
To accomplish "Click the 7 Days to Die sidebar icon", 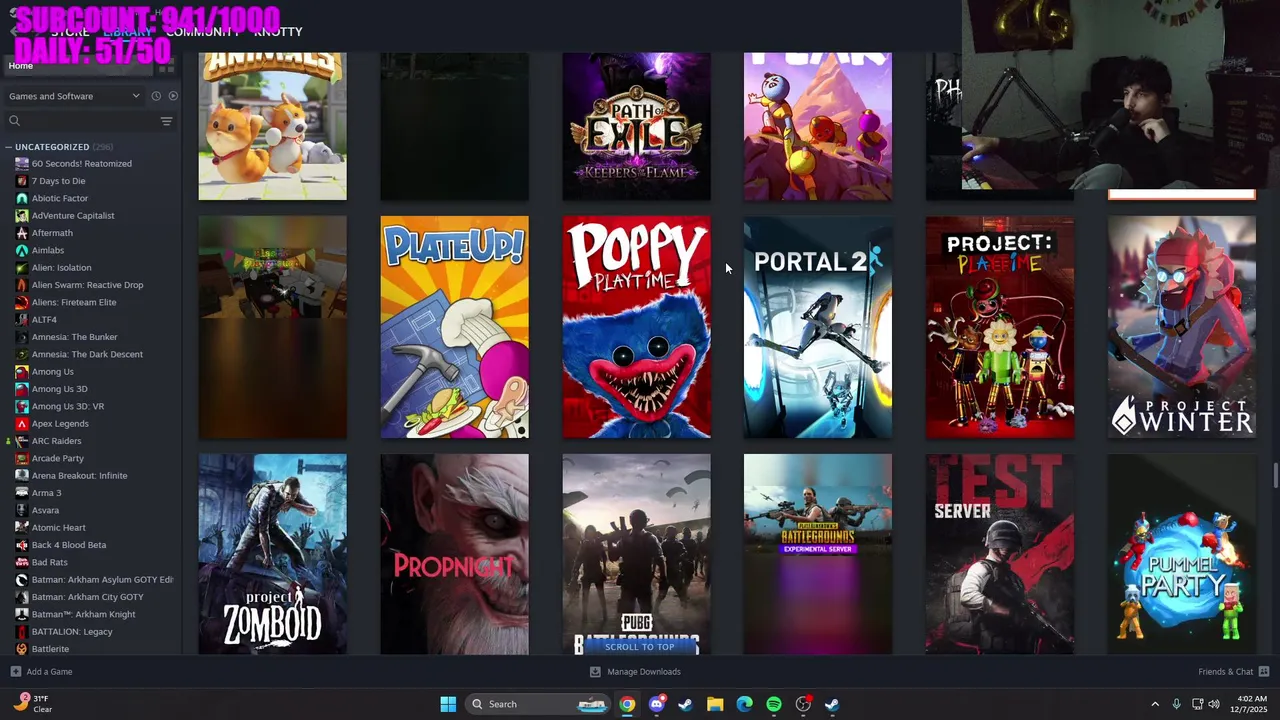I will click(22, 181).
